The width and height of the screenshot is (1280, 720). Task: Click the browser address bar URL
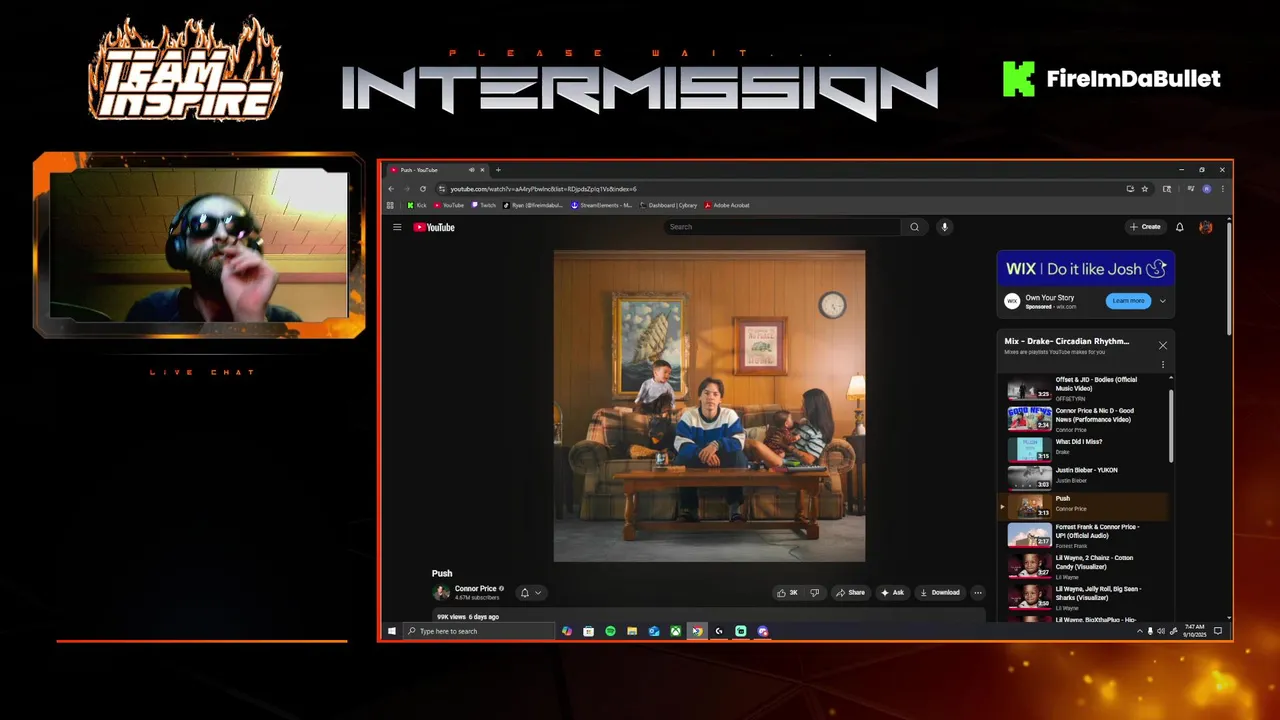coord(543,189)
